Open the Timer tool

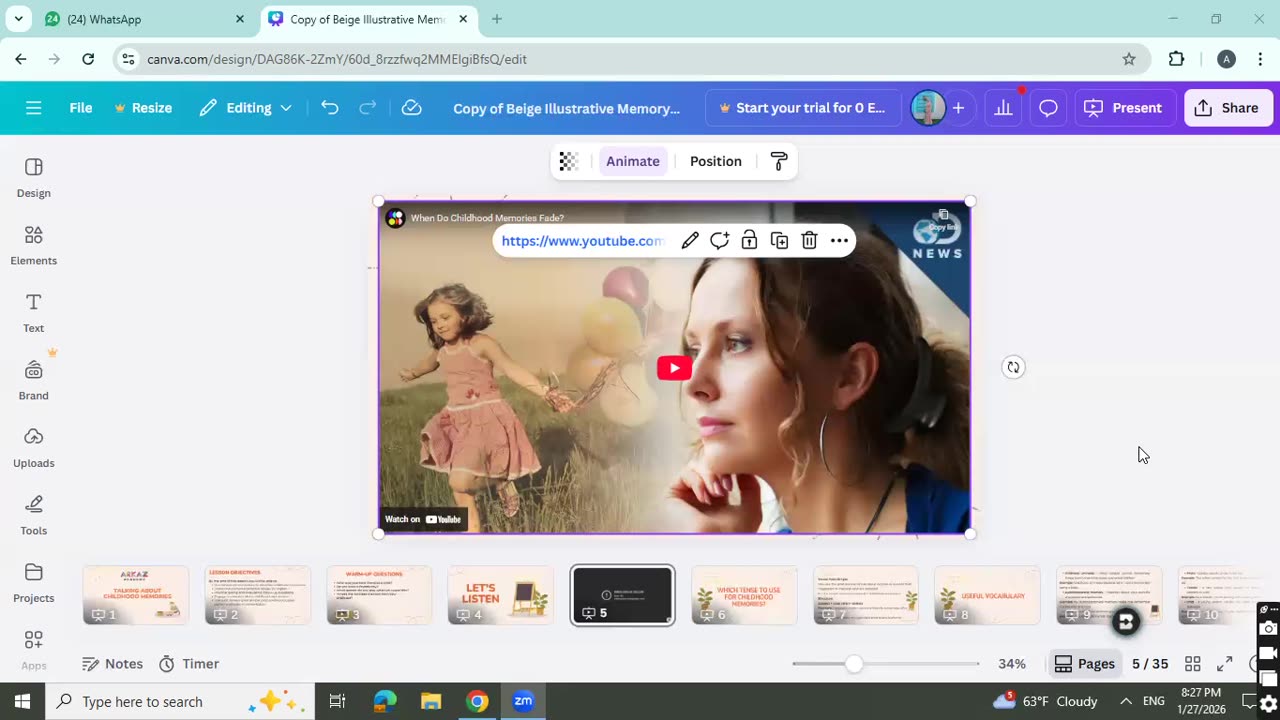point(189,664)
